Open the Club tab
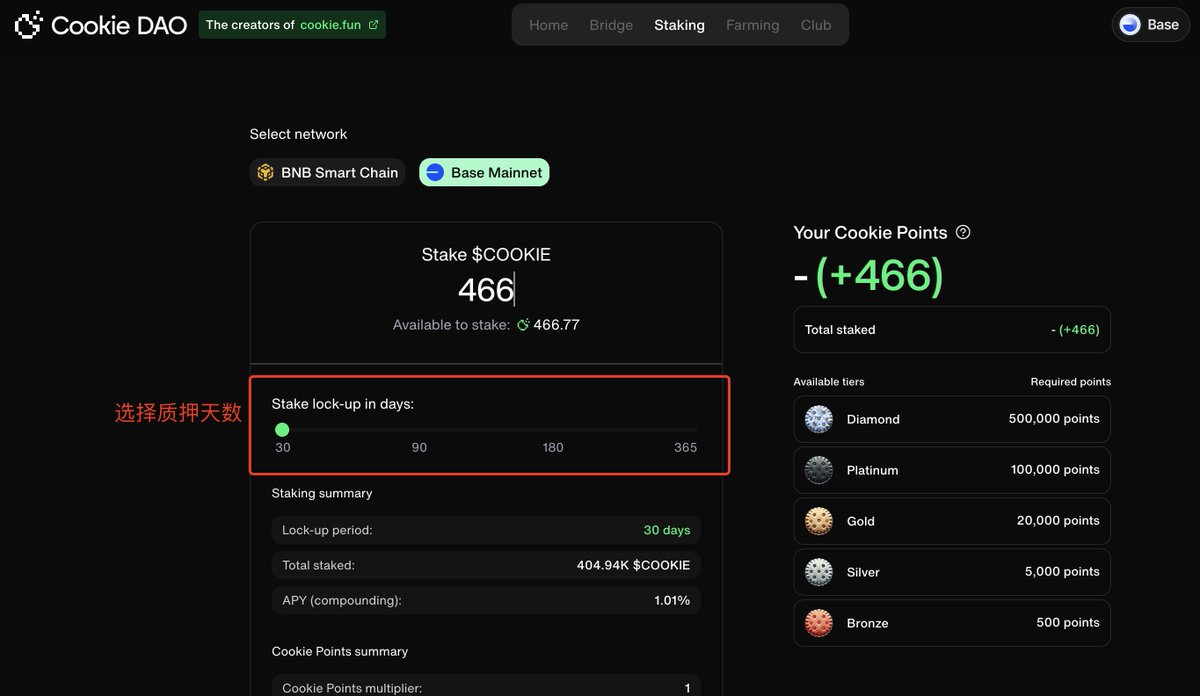1200x696 pixels. pos(816,25)
